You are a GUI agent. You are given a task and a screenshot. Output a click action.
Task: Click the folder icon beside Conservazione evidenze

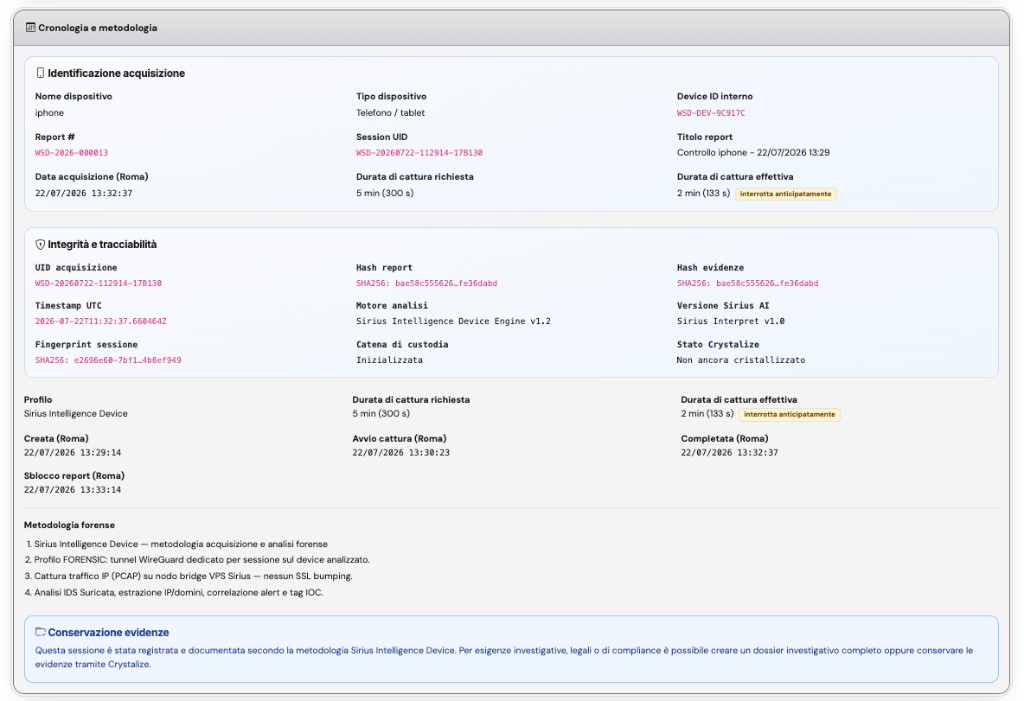(40, 632)
